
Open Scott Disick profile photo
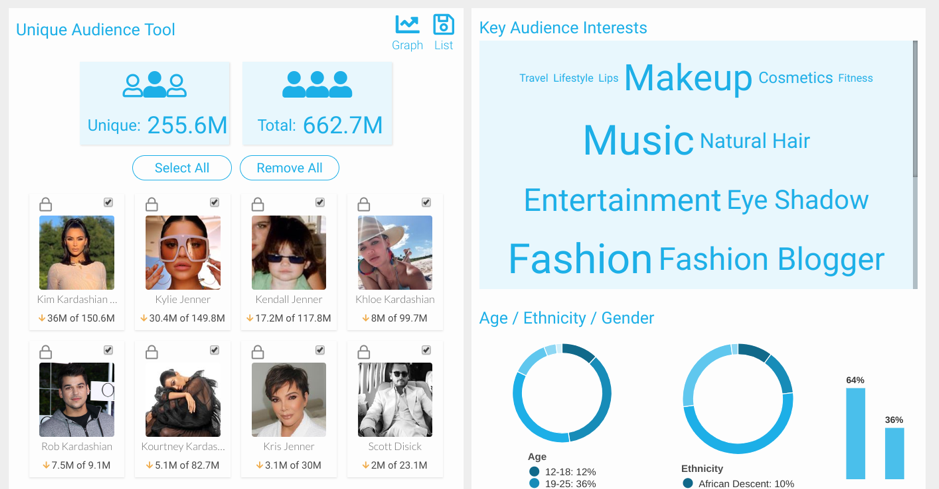[x=395, y=400]
